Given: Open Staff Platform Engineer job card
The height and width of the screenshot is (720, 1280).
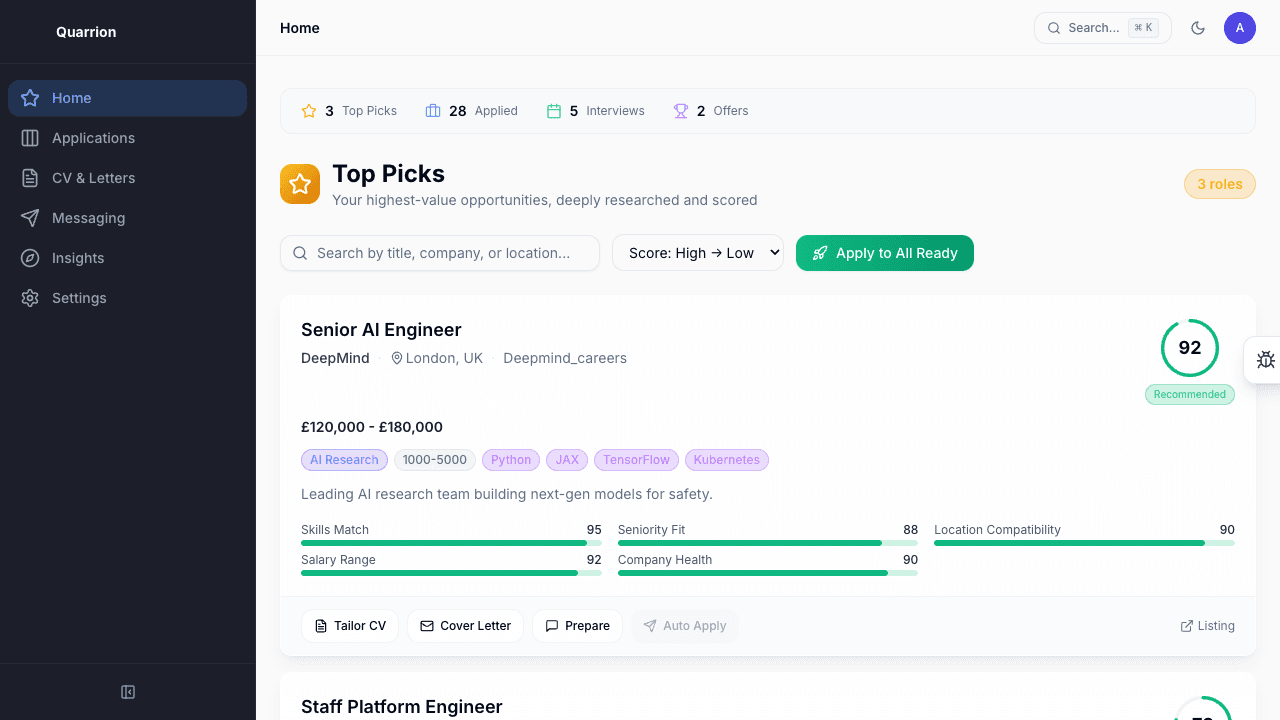Looking at the screenshot, I should click(768, 697).
